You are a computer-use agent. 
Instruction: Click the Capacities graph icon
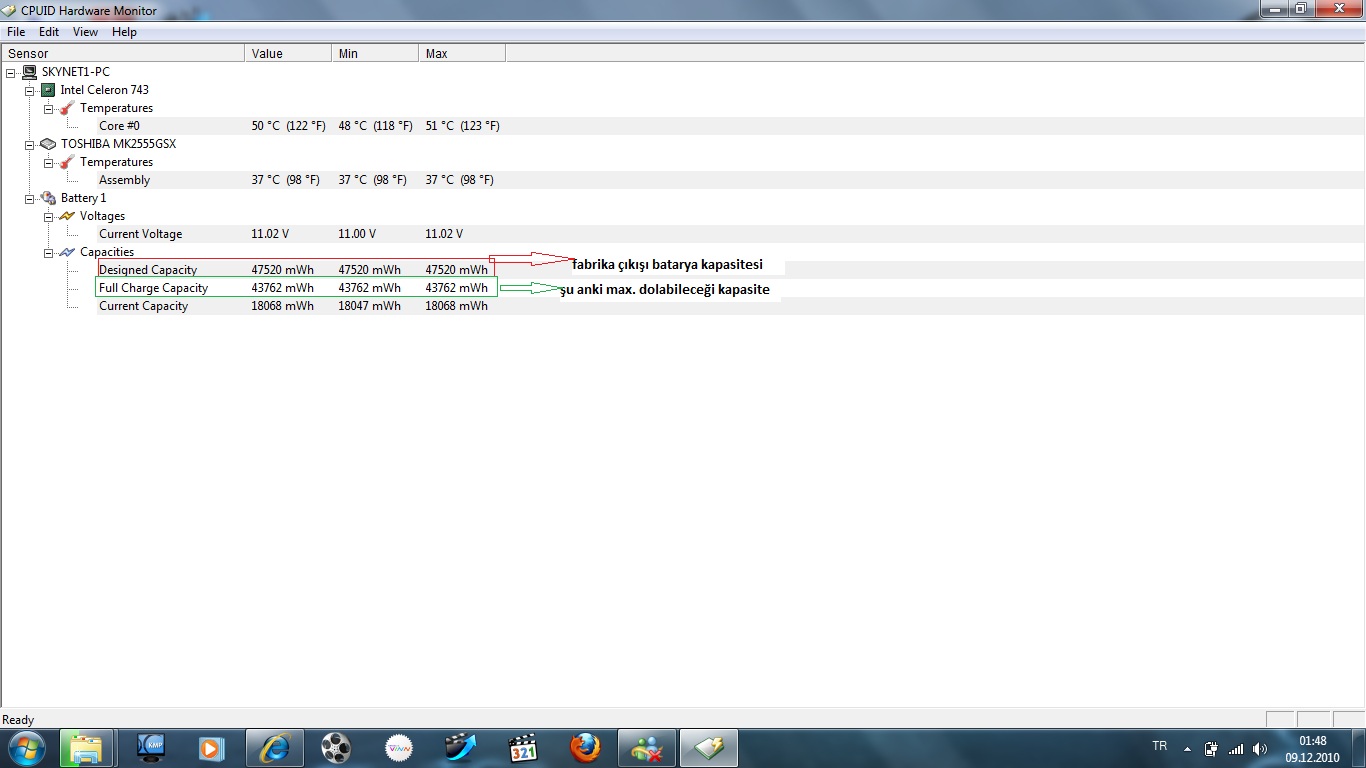[x=67, y=252]
